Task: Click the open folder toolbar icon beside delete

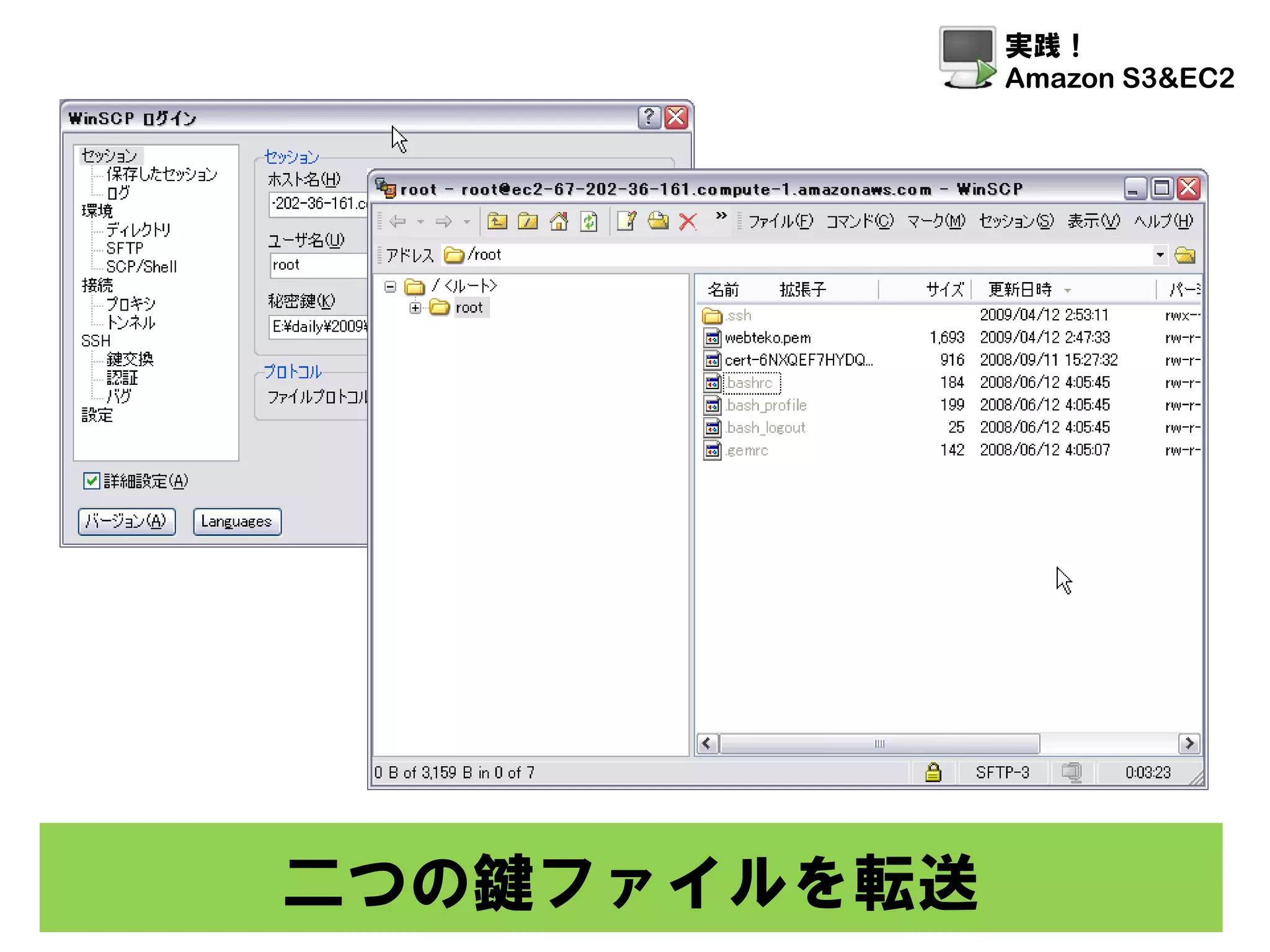Action: 658,221
